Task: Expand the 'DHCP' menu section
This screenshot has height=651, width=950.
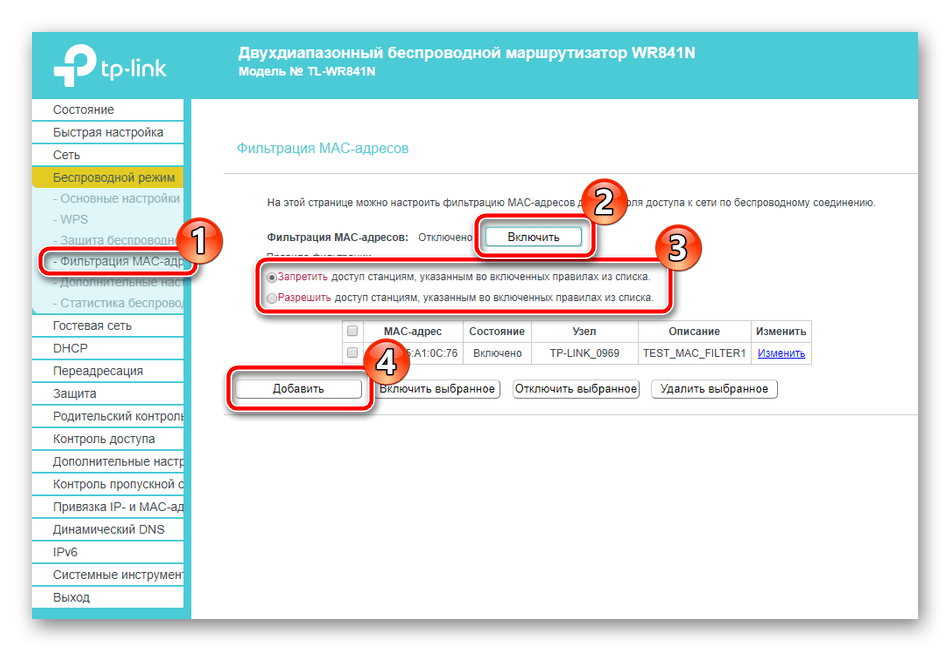Action: [70, 348]
